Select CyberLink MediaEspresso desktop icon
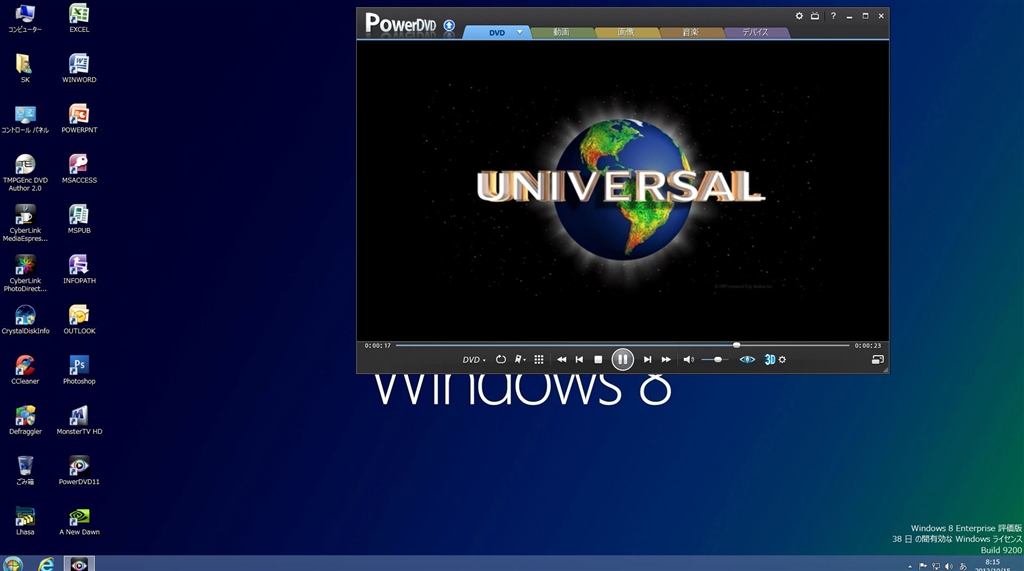Screen dimensions: 1024x571 (x=25, y=223)
